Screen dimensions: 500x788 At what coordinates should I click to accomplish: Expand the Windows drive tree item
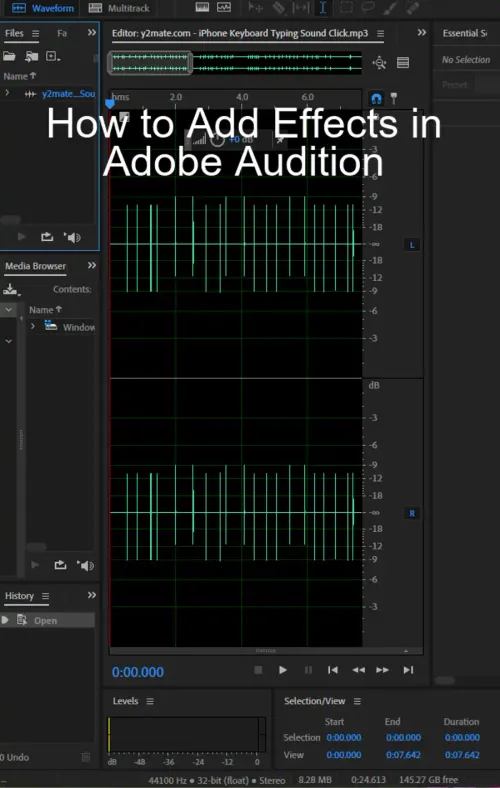(x=33, y=327)
